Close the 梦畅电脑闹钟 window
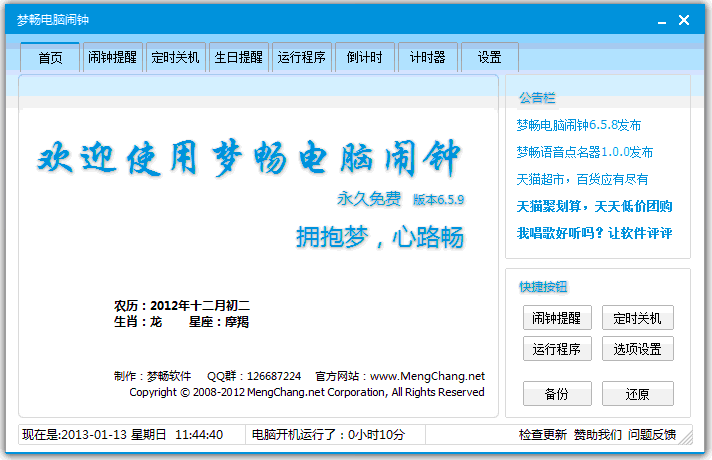Screen dimensions: 712x460 pos(684,20)
